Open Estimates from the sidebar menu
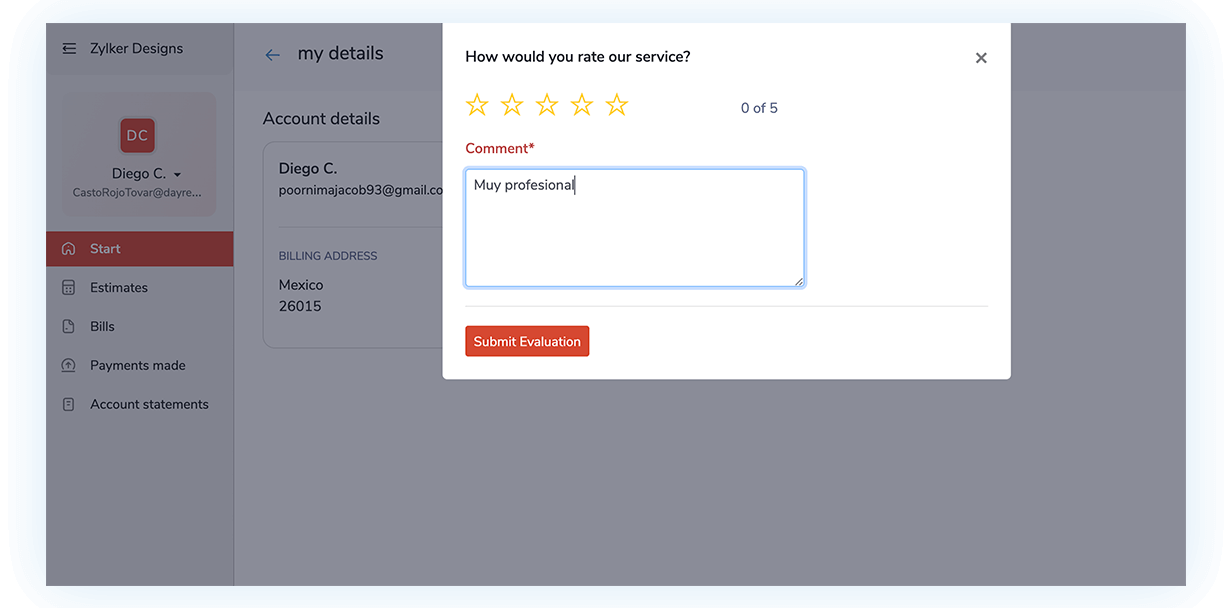Screen dimensions: 1231x608 (118, 287)
